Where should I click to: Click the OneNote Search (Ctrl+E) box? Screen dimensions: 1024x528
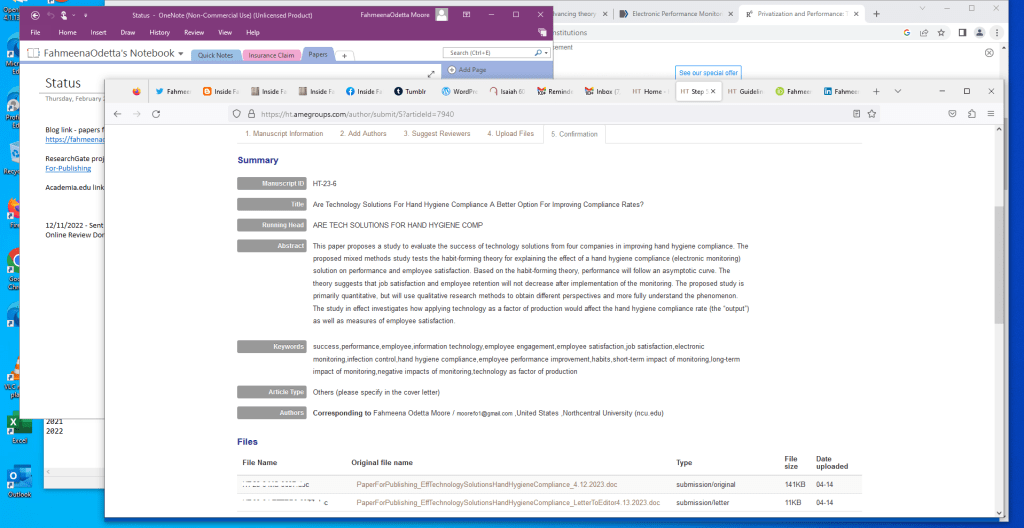click(x=488, y=52)
